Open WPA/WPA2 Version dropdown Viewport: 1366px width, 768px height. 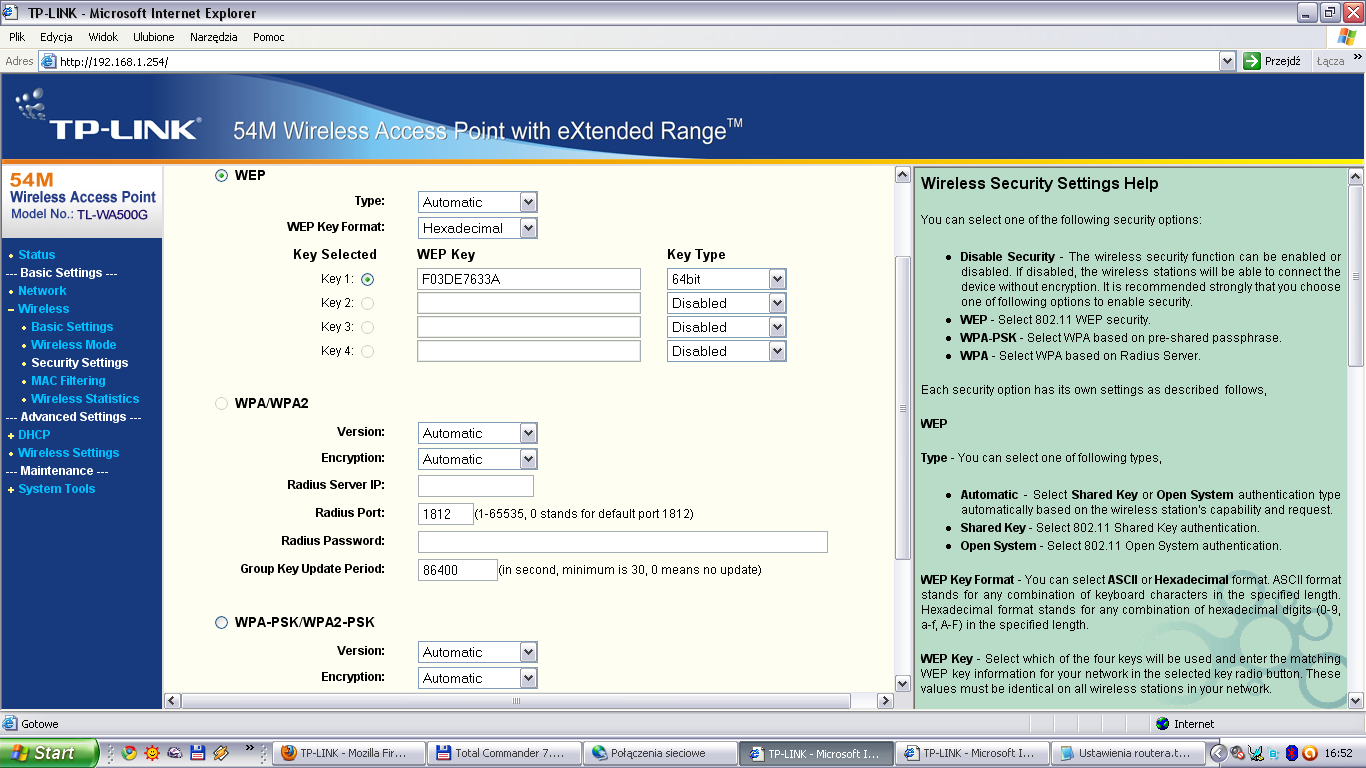478,433
